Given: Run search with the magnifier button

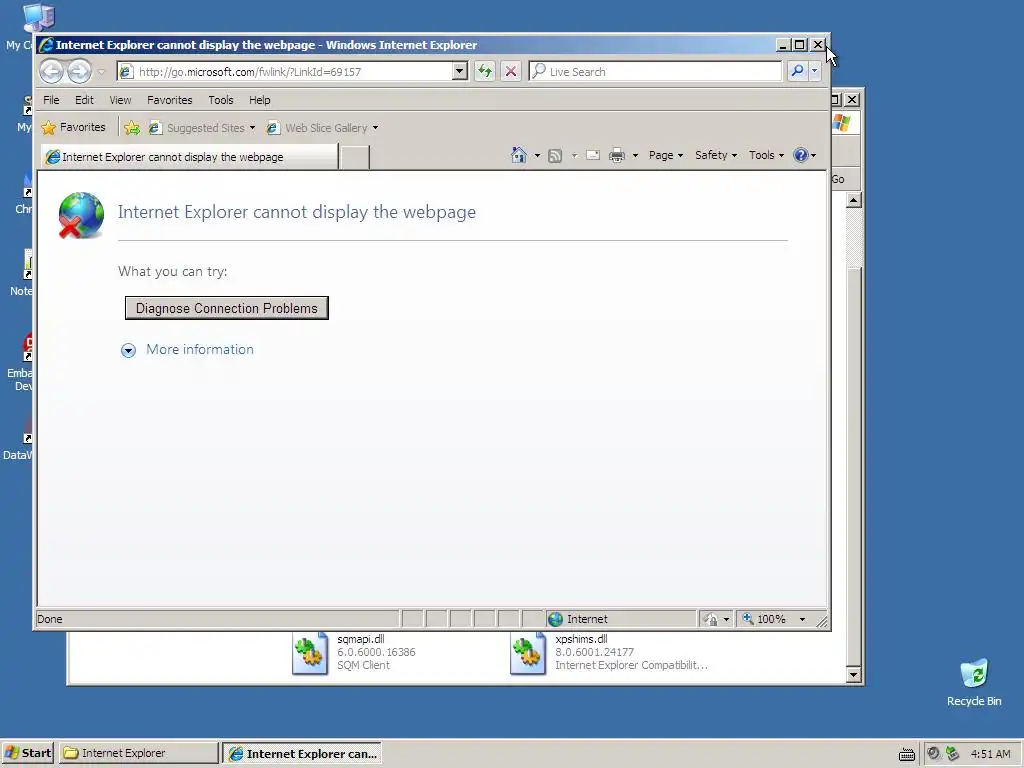Looking at the screenshot, I should click(797, 71).
